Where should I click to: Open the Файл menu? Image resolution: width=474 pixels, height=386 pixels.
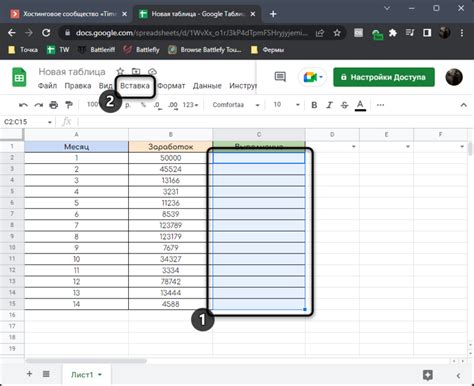[x=47, y=86]
